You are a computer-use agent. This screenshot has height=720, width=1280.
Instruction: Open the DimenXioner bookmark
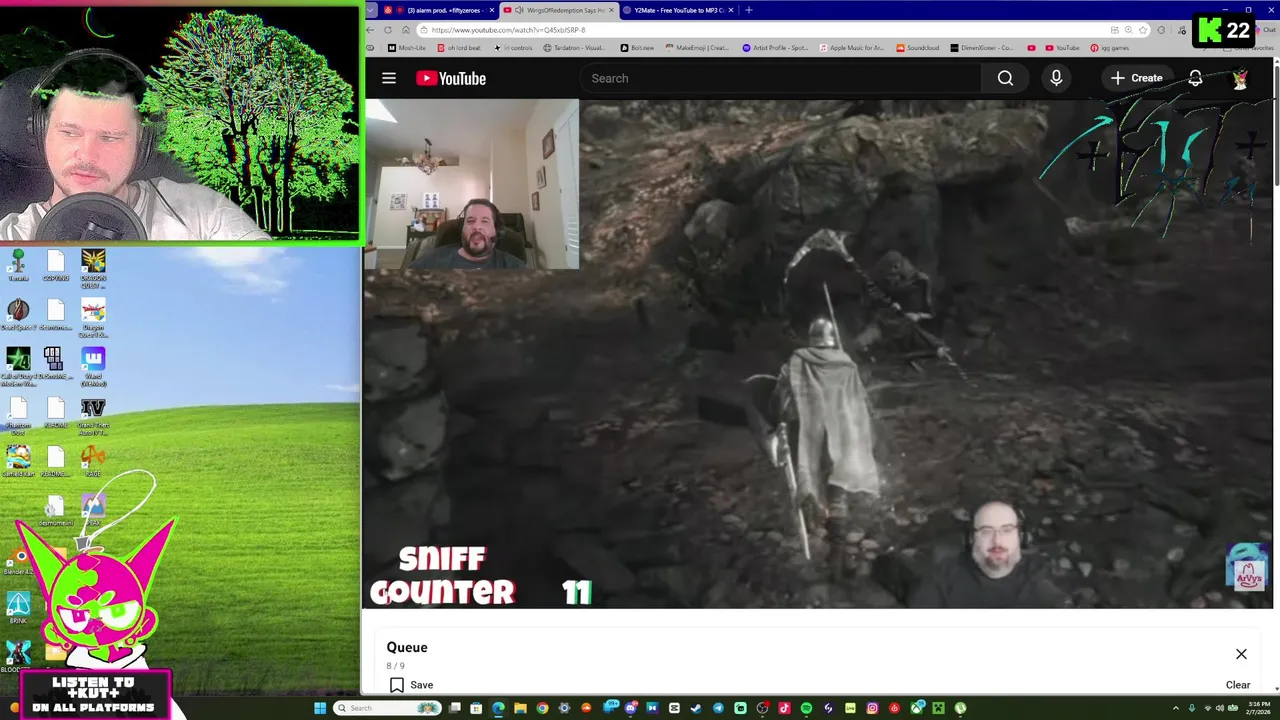[x=982, y=48]
